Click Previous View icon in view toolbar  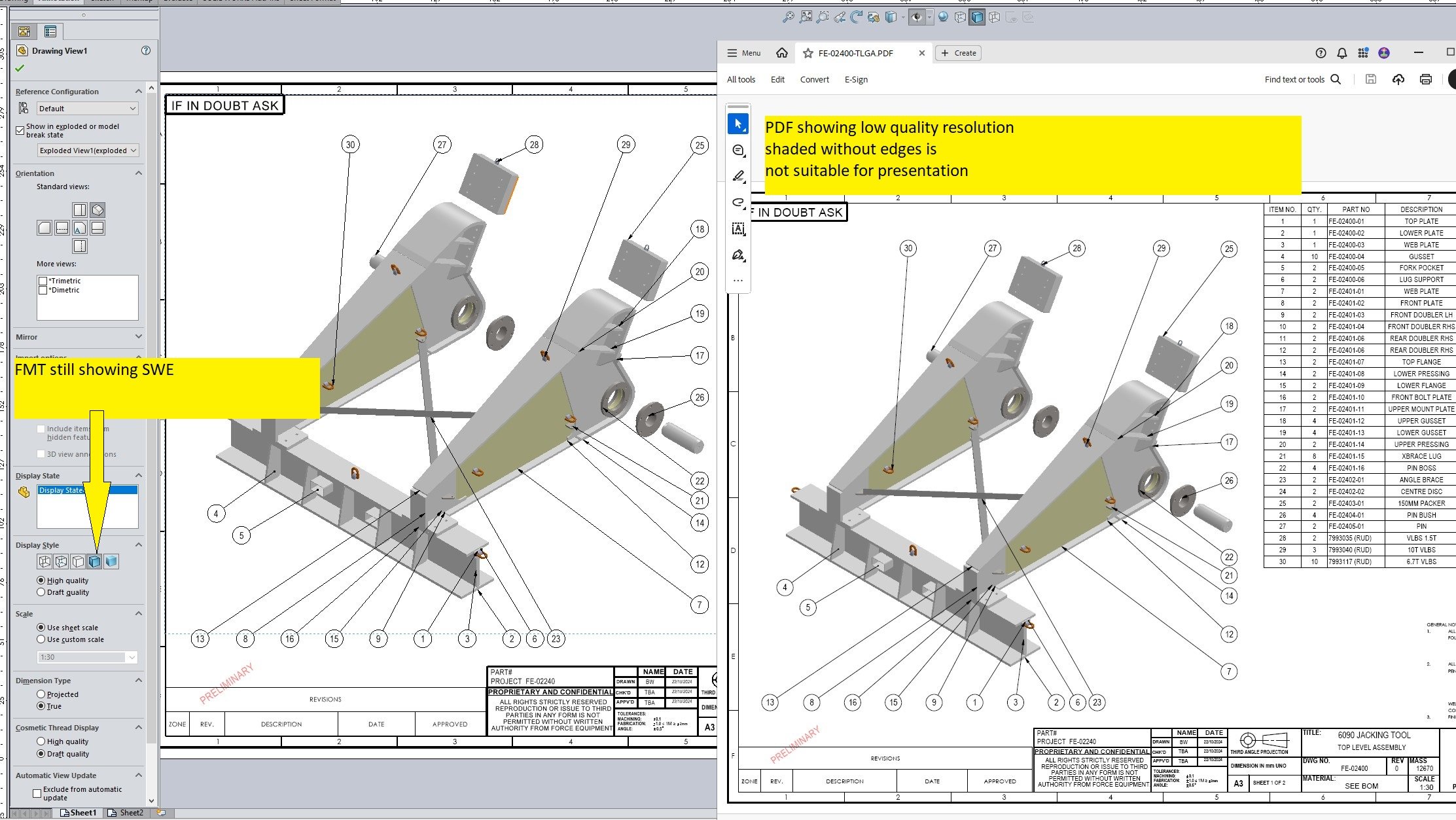point(840,18)
